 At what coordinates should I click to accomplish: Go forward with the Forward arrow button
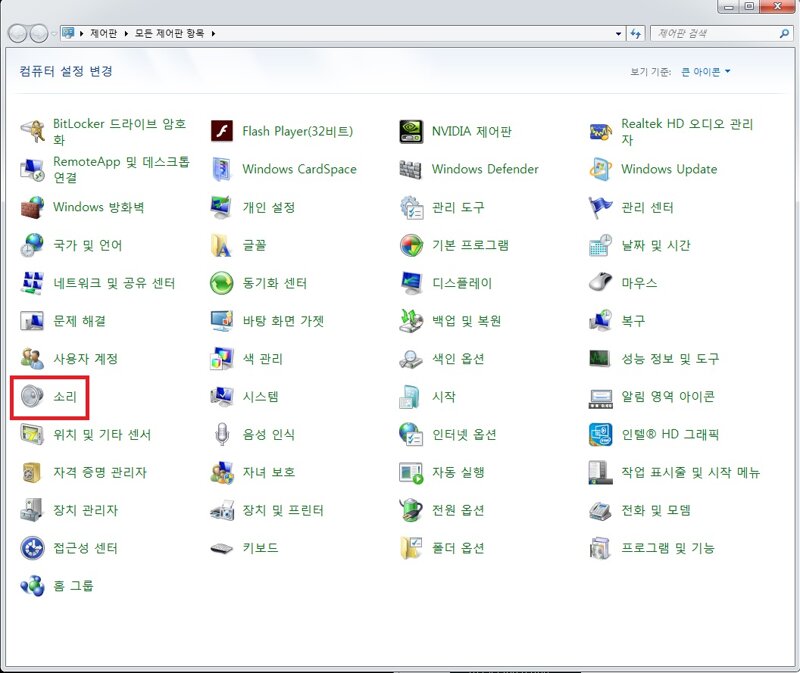(x=39, y=34)
